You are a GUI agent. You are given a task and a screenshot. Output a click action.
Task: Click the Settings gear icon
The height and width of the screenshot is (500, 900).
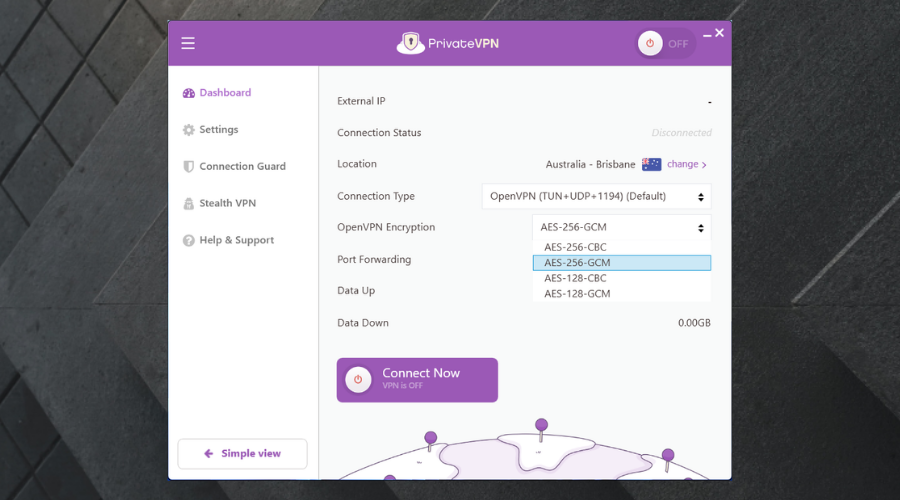pyautogui.click(x=188, y=130)
